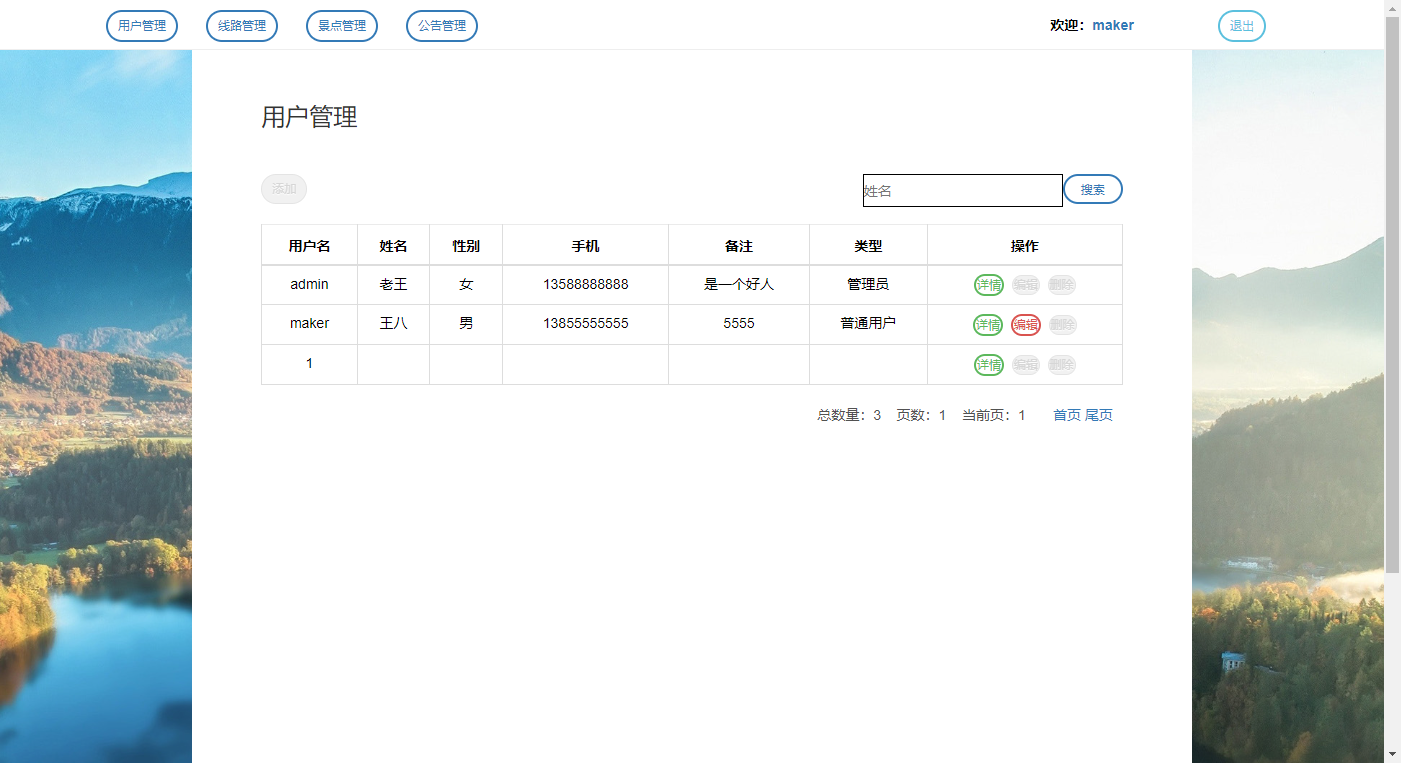
Task: Click the scrollbar down arrow
Action: tap(1392, 754)
